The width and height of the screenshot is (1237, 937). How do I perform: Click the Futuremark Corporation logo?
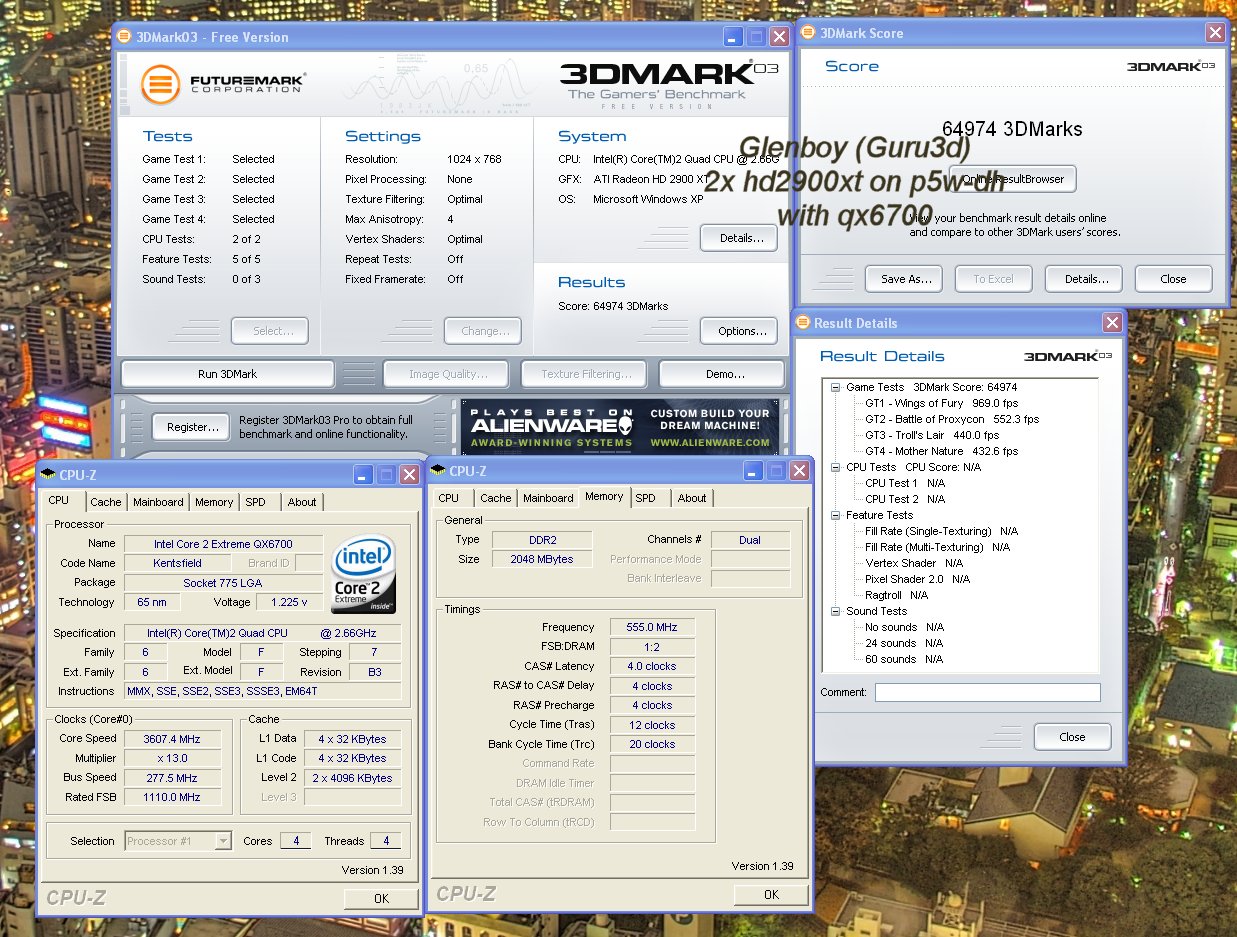223,83
